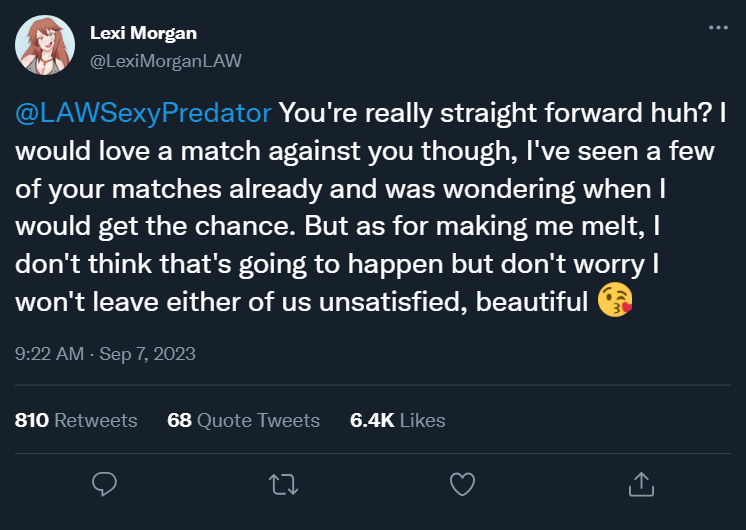View the 68 Quote Tweets list
This screenshot has width=746, height=530.
(x=243, y=420)
